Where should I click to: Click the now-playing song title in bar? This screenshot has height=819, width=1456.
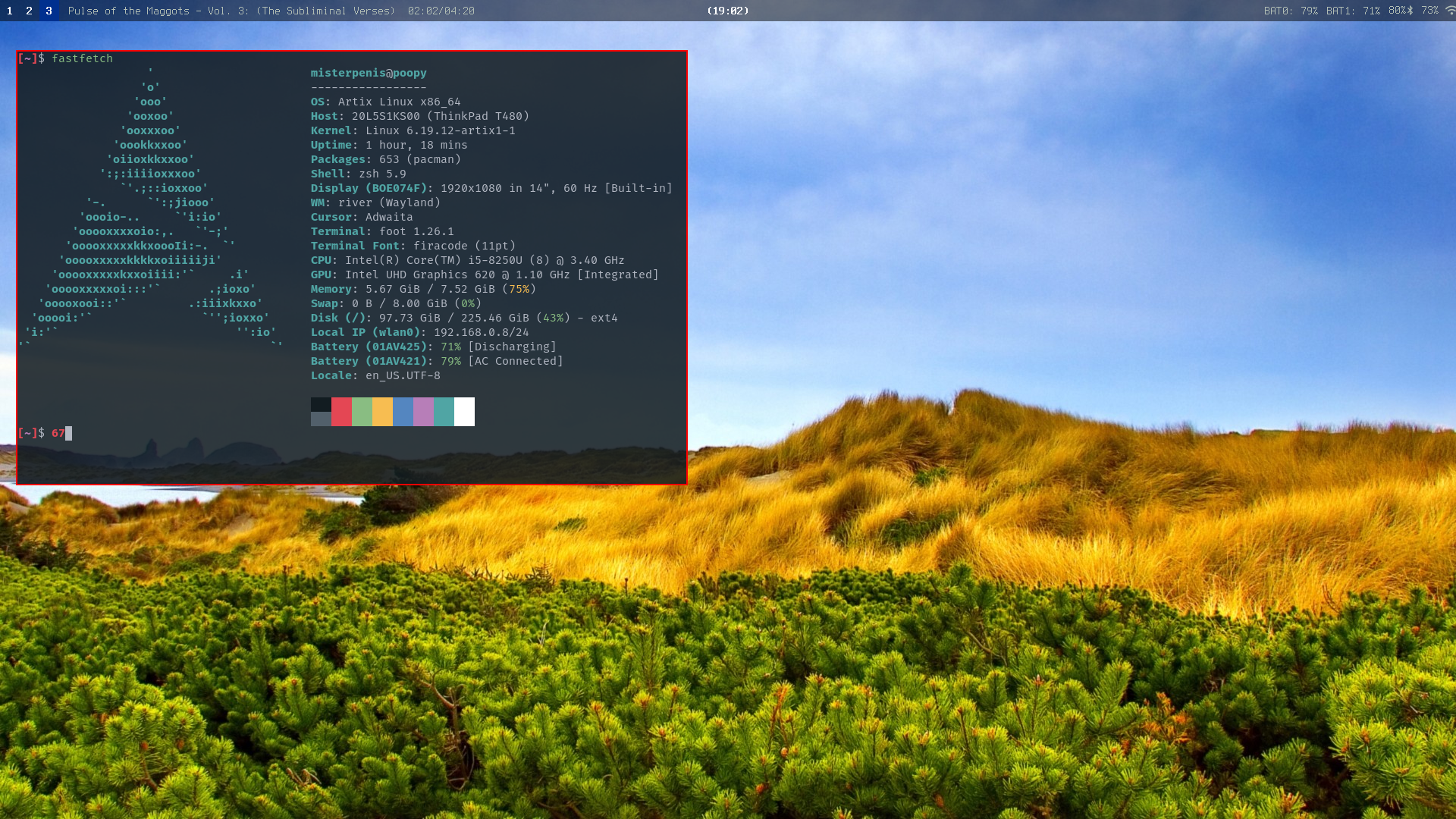pos(231,11)
